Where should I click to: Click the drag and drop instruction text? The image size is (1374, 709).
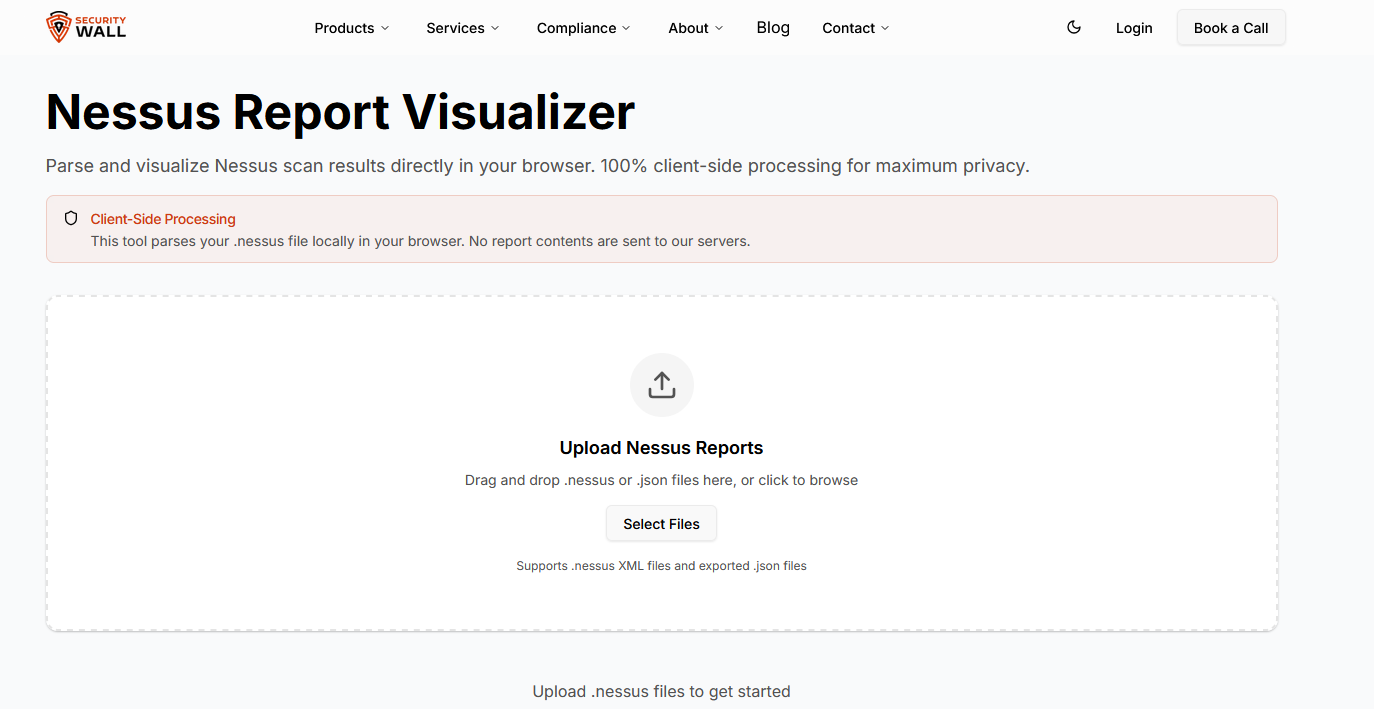coord(661,480)
